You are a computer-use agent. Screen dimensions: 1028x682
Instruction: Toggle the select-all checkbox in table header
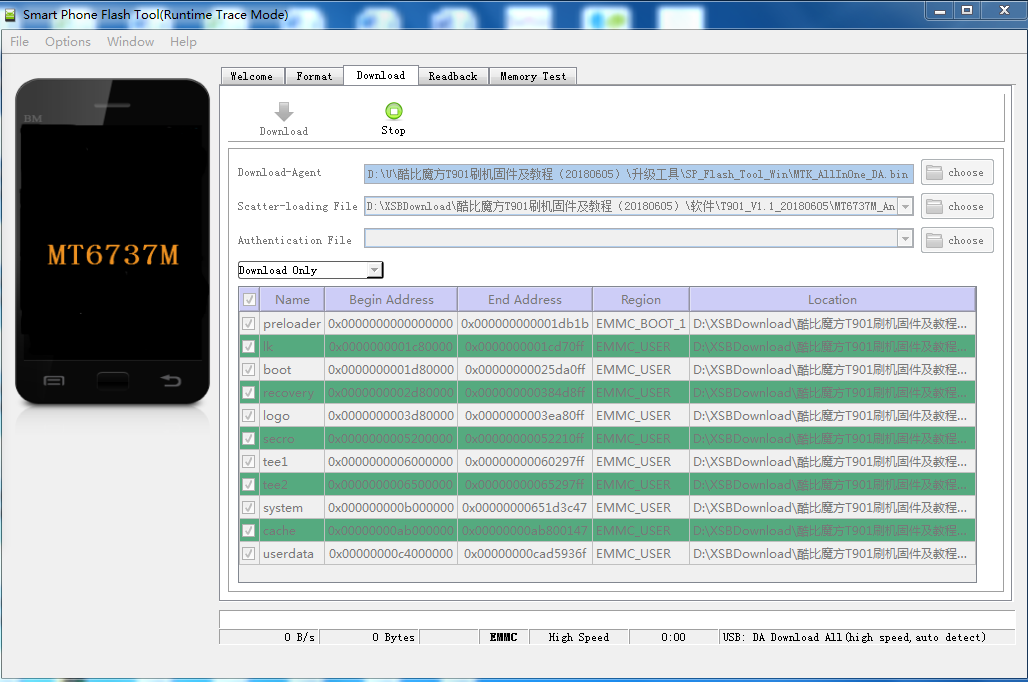click(249, 300)
